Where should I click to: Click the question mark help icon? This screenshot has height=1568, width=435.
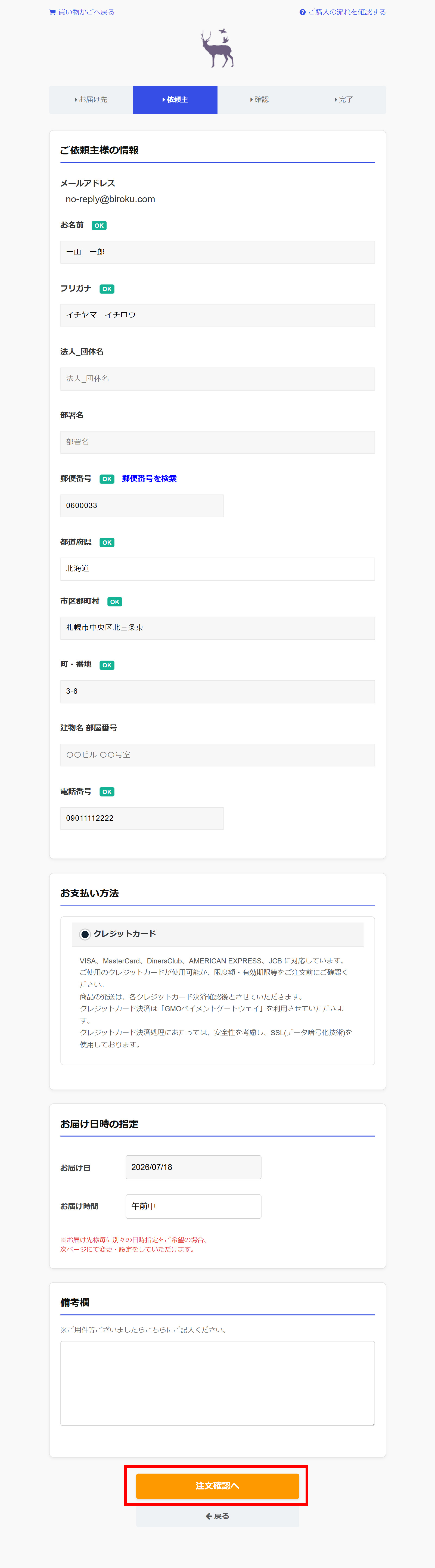(x=302, y=12)
